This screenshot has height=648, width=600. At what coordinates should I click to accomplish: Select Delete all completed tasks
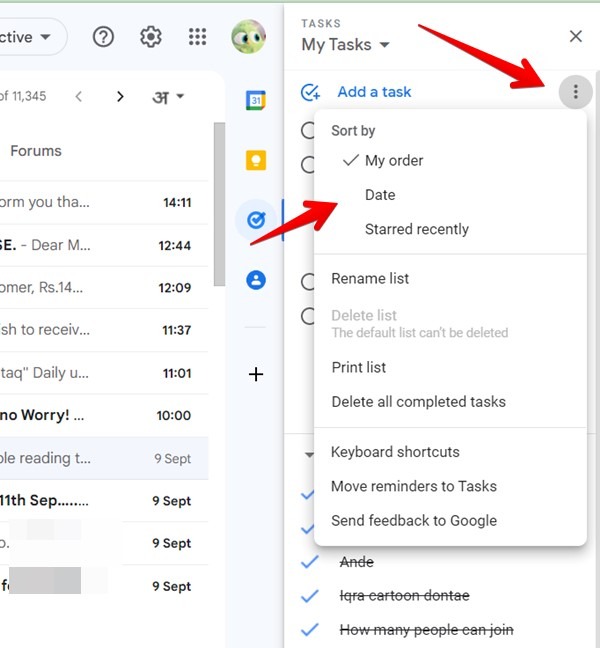(450, 402)
